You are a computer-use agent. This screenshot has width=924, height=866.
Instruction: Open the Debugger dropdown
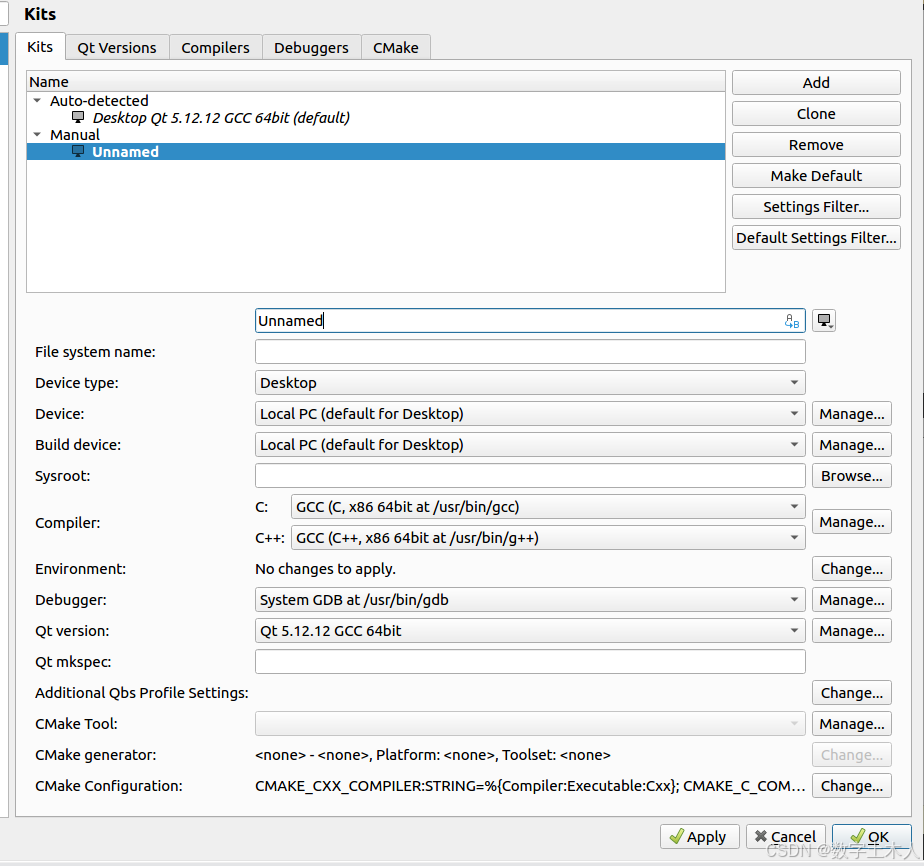click(530, 600)
